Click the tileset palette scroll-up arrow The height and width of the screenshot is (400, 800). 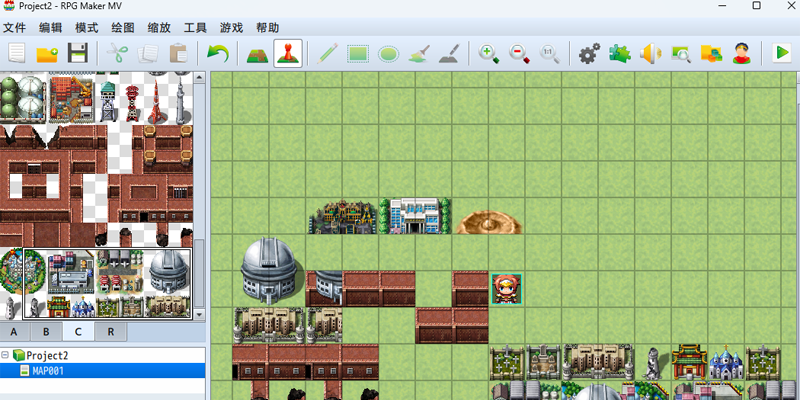point(199,78)
